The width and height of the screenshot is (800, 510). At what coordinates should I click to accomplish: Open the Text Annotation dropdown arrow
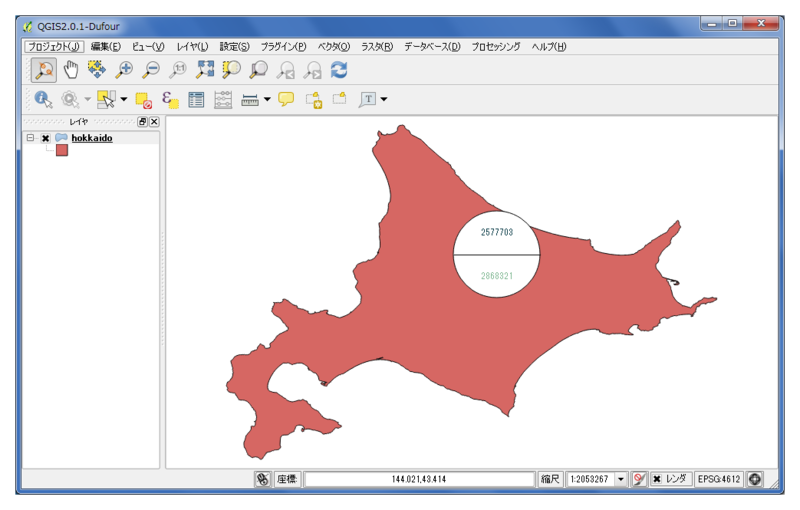tap(384, 99)
